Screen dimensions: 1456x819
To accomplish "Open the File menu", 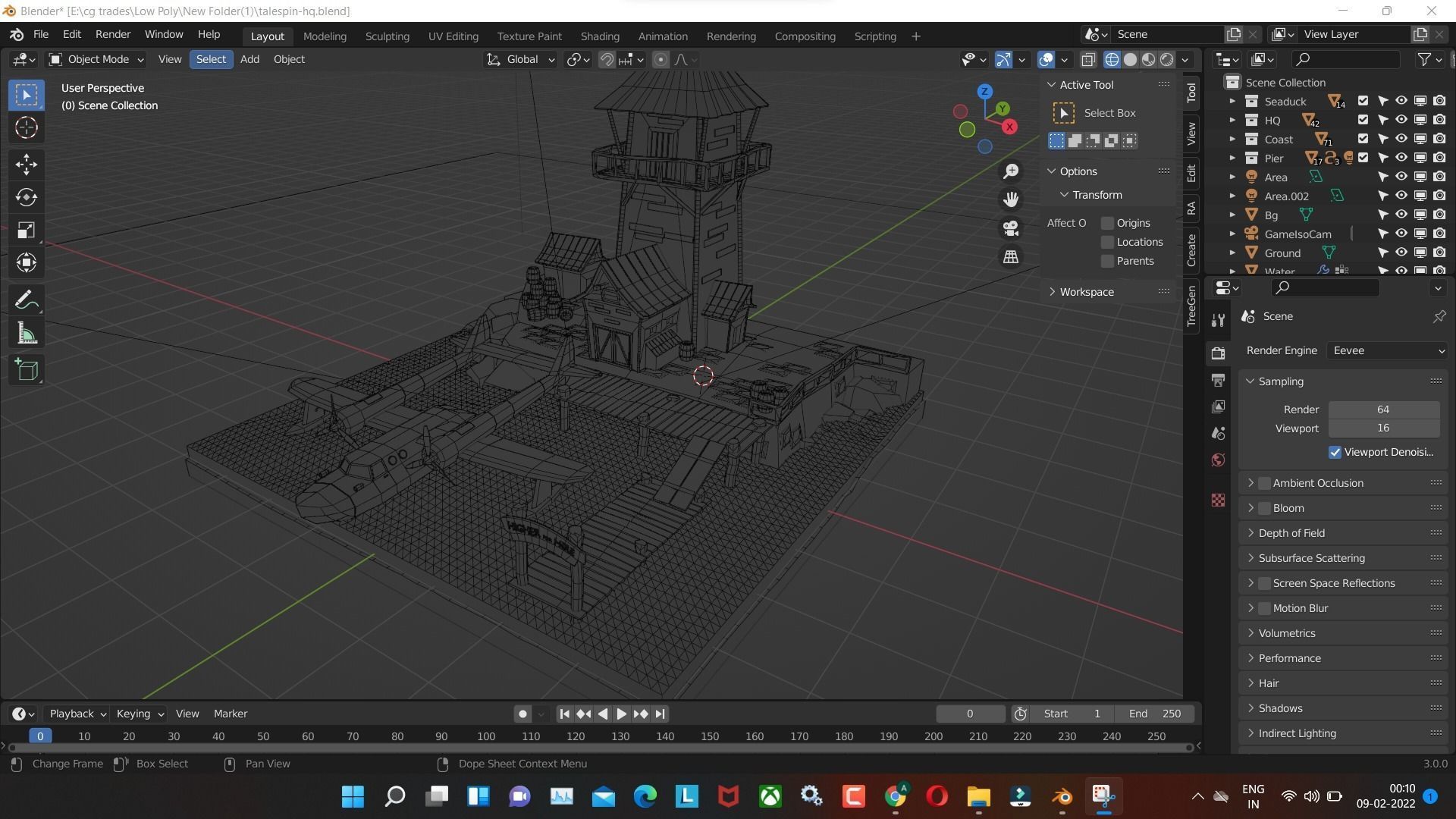I will [41, 35].
